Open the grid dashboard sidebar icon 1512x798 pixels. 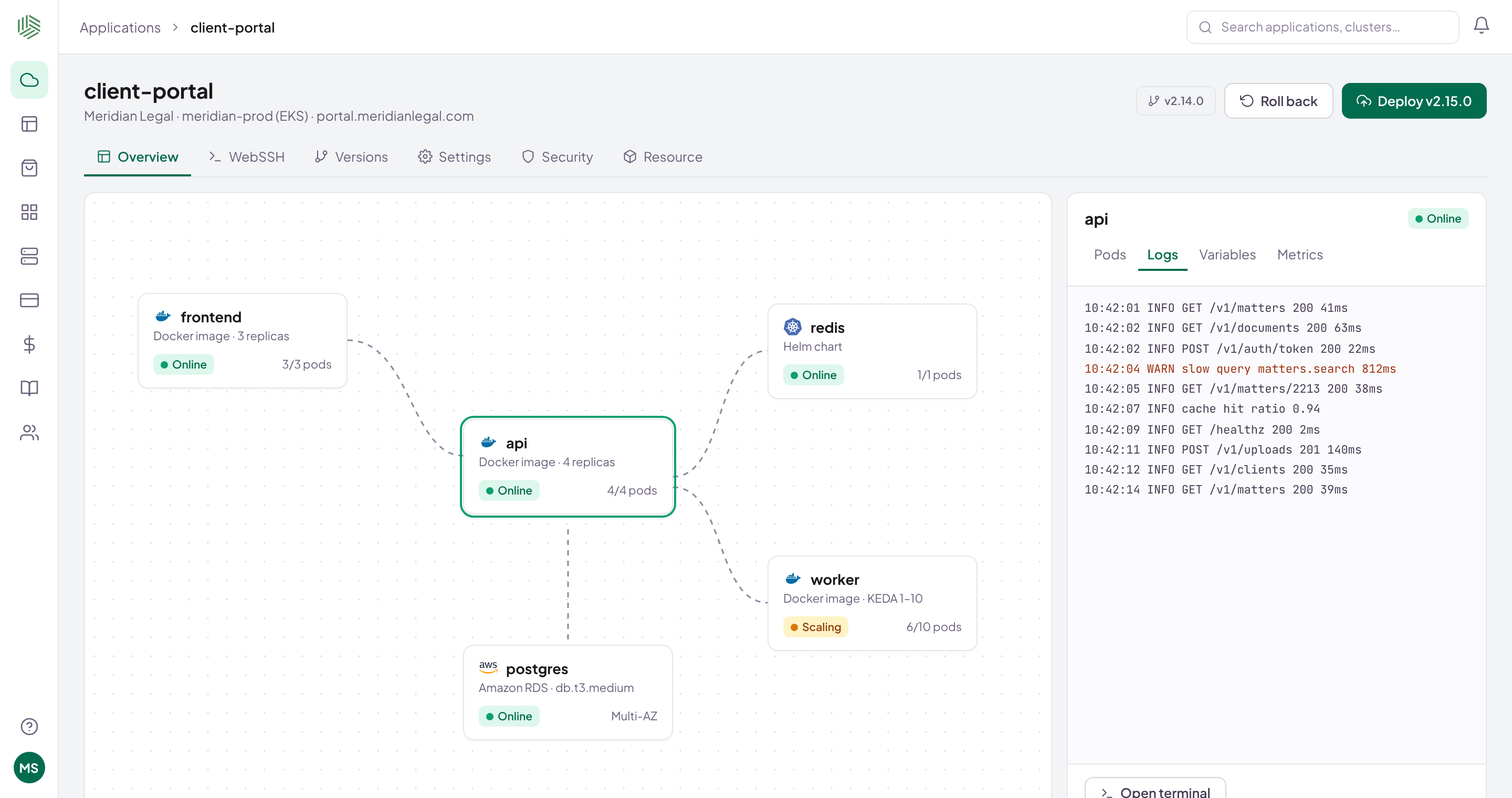click(x=29, y=212)
